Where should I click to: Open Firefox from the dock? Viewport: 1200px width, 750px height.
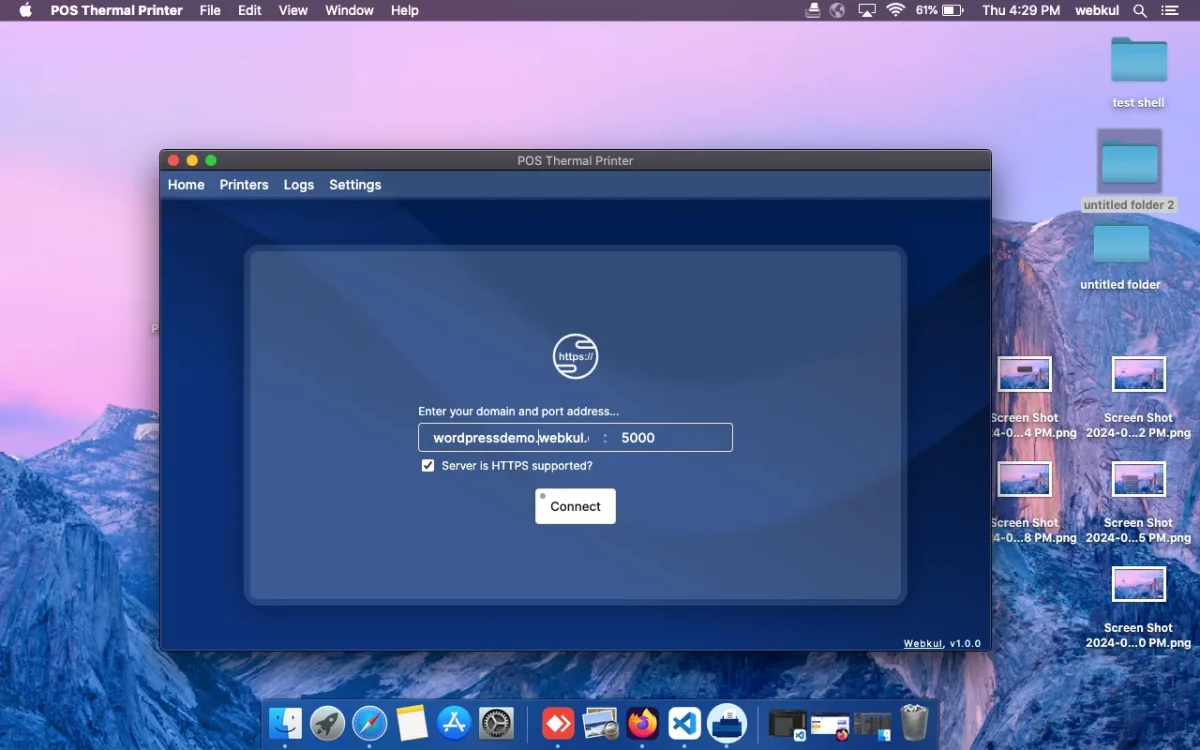point(643,722)
